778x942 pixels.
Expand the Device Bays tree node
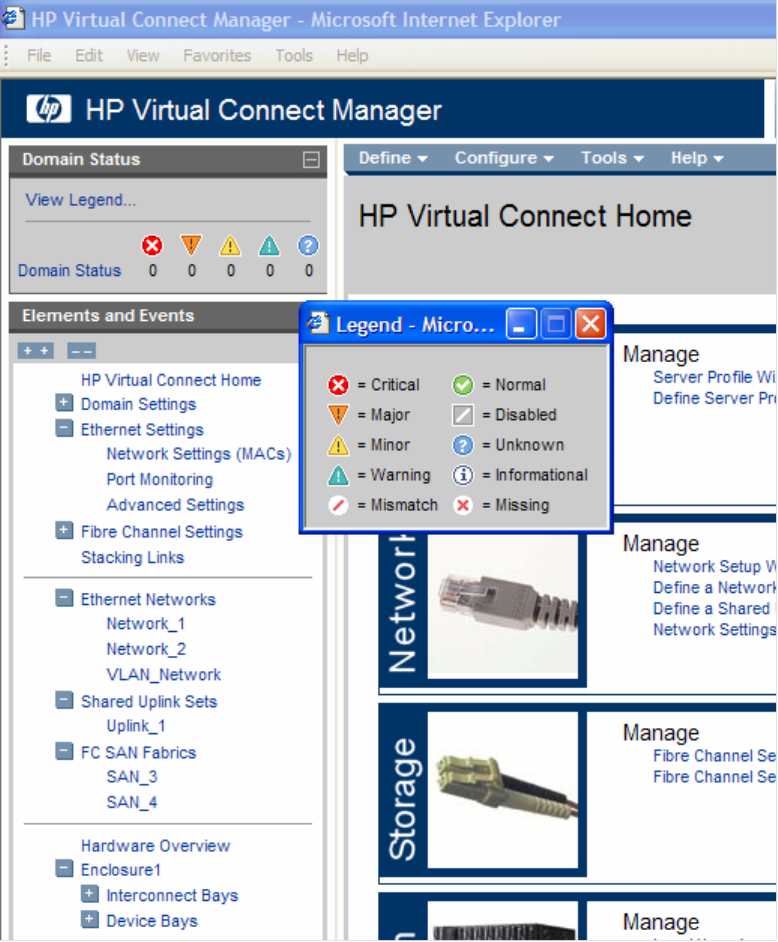point(90,919)
